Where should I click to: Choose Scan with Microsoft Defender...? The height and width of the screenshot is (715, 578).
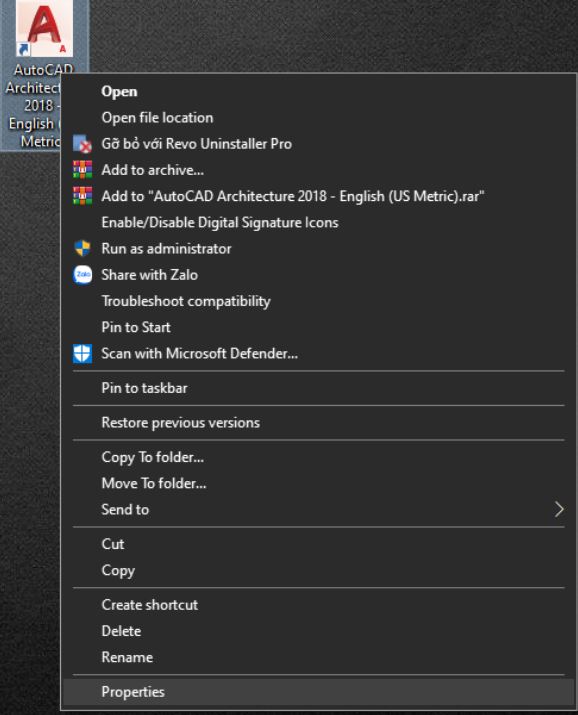tap(318, 353)
